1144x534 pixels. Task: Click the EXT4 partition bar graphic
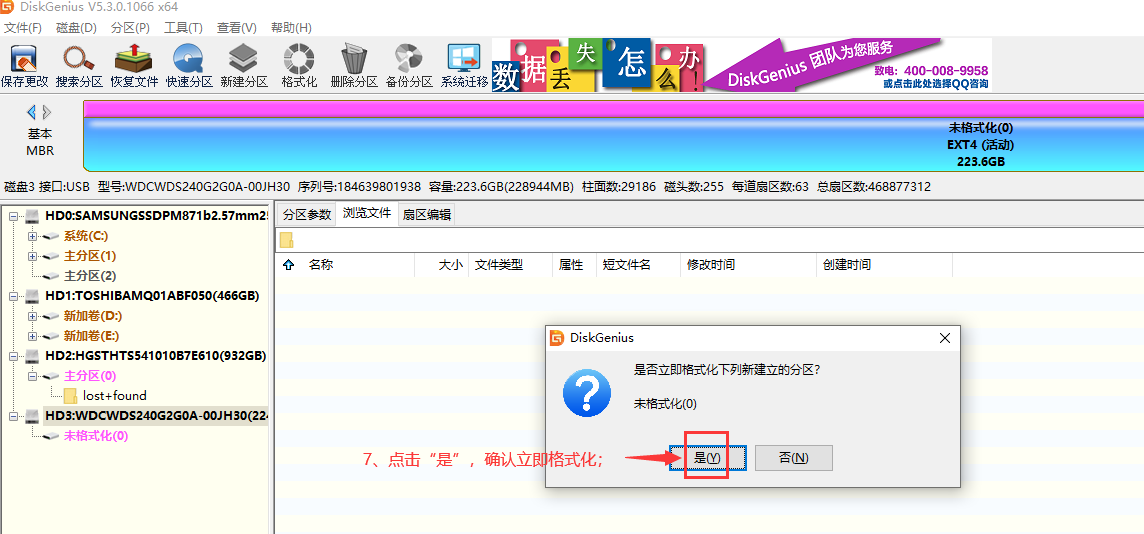(x=614, y=144)
